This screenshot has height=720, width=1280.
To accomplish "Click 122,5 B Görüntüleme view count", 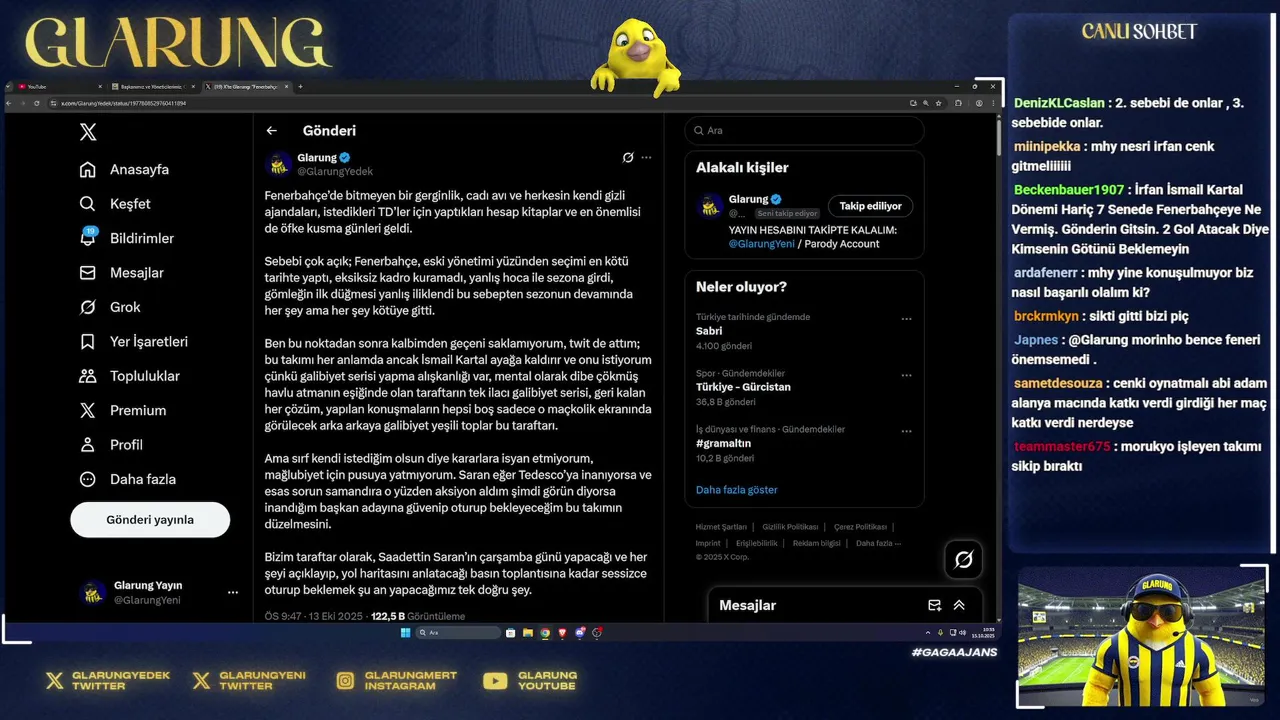I will [418, 617].
